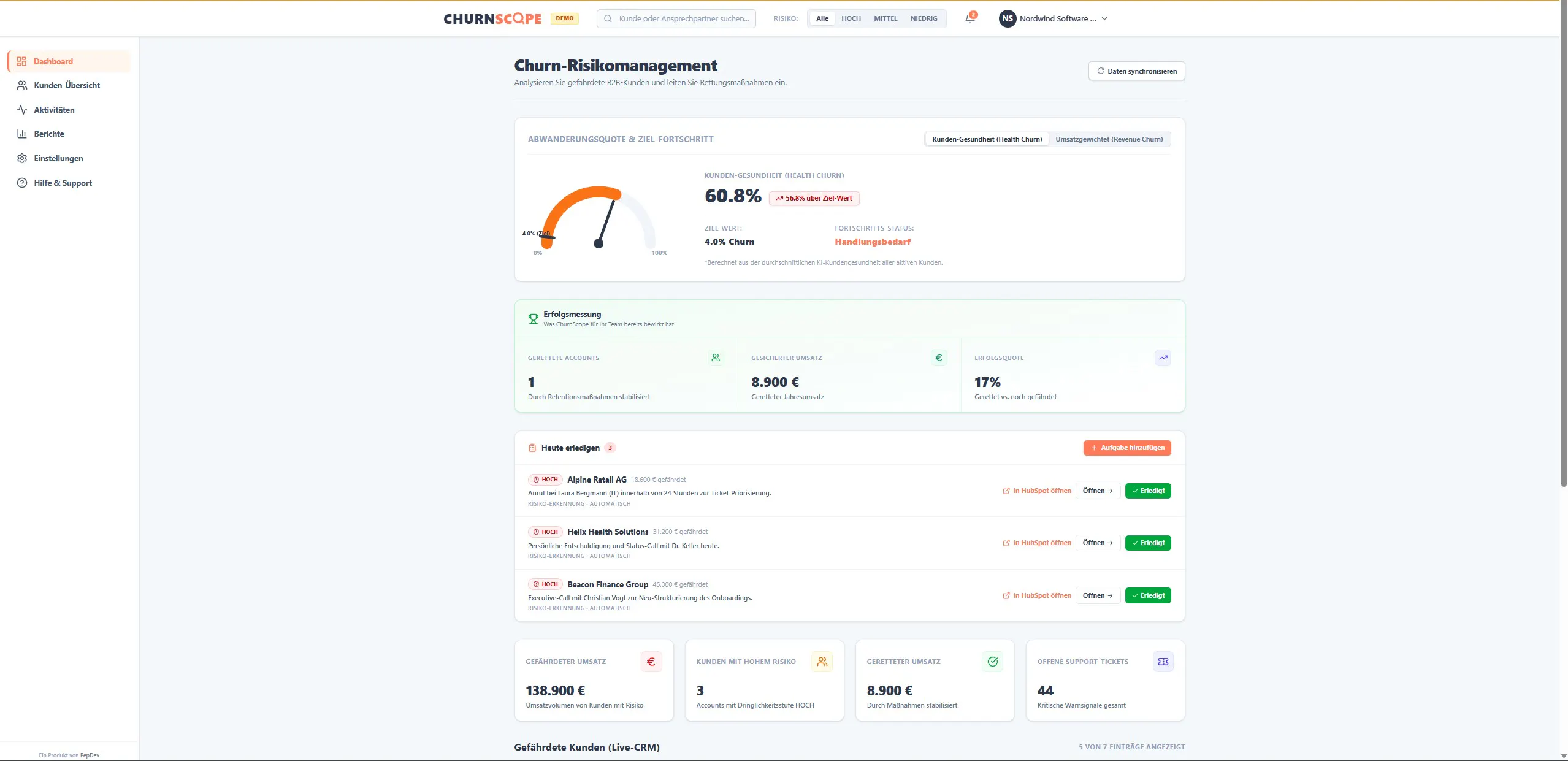Click the Berichte bar chart icon
The image size is (1568, 761).
point(22,134)
